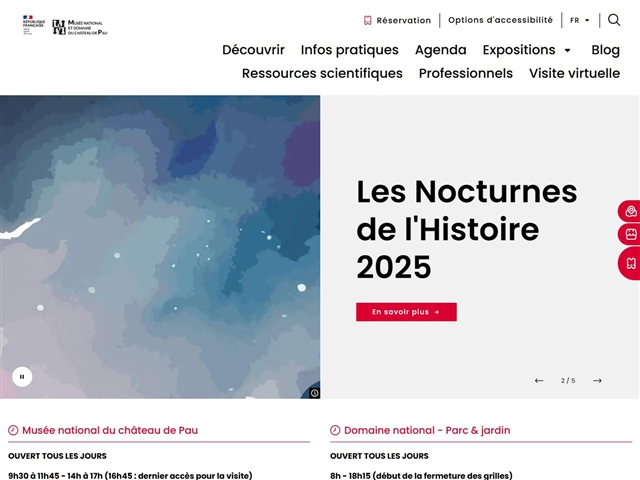The width and height of the screenshot is (640, 480).
Task: Go to Infos pratiques menu item
Action: click(x=349, y=50)
